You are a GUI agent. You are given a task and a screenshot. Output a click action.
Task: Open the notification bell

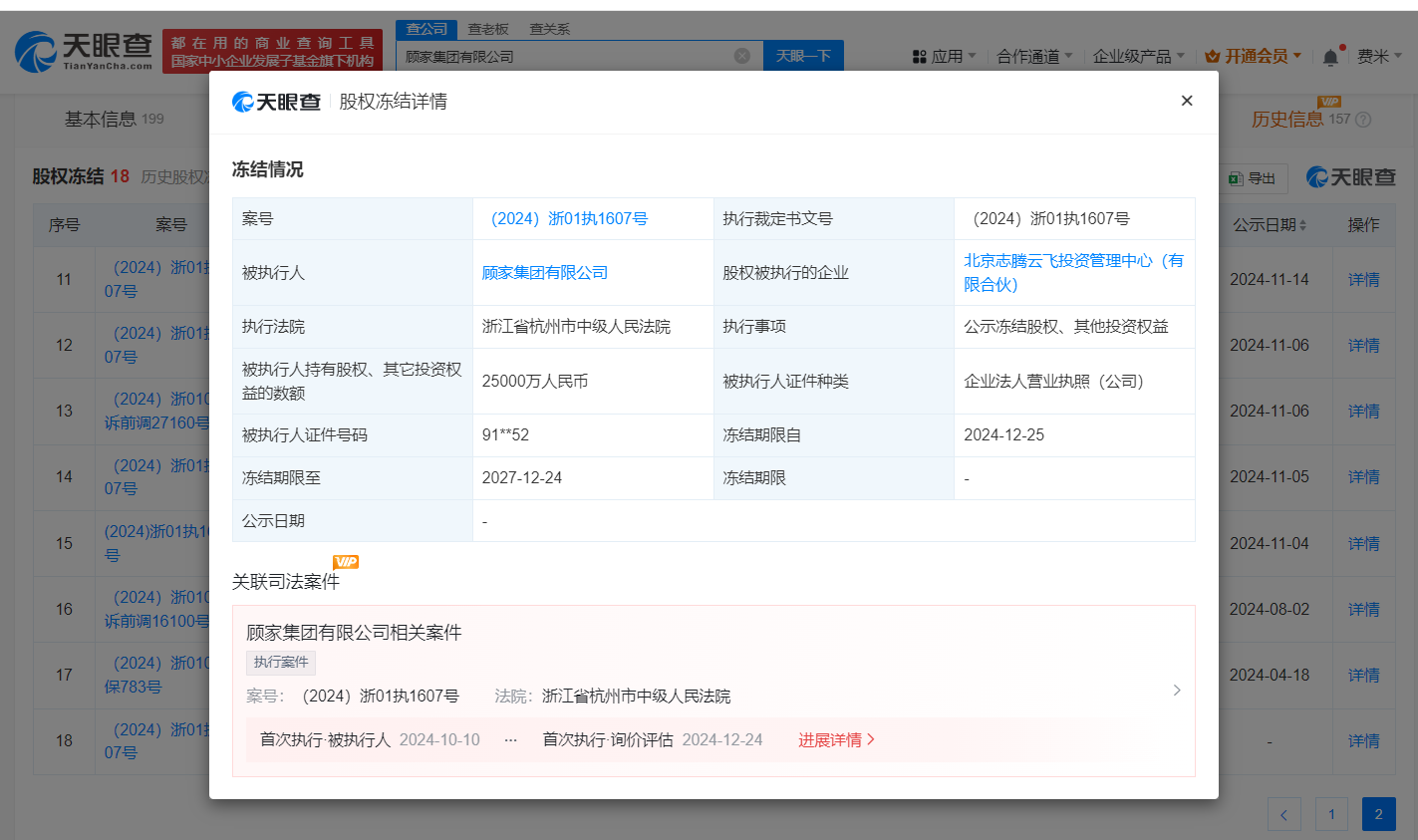[1330, 57]
